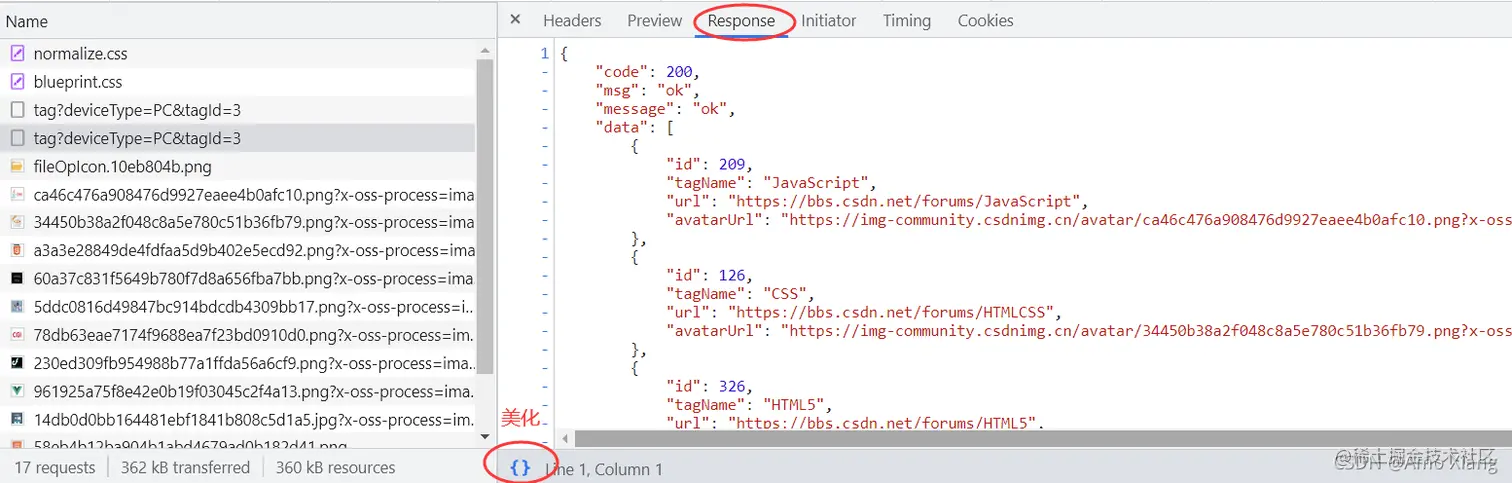Select request name 34450b38a2f048c8a5e780c51b36fb79.png
The image size is (1512, 483).
click(254, 222)
